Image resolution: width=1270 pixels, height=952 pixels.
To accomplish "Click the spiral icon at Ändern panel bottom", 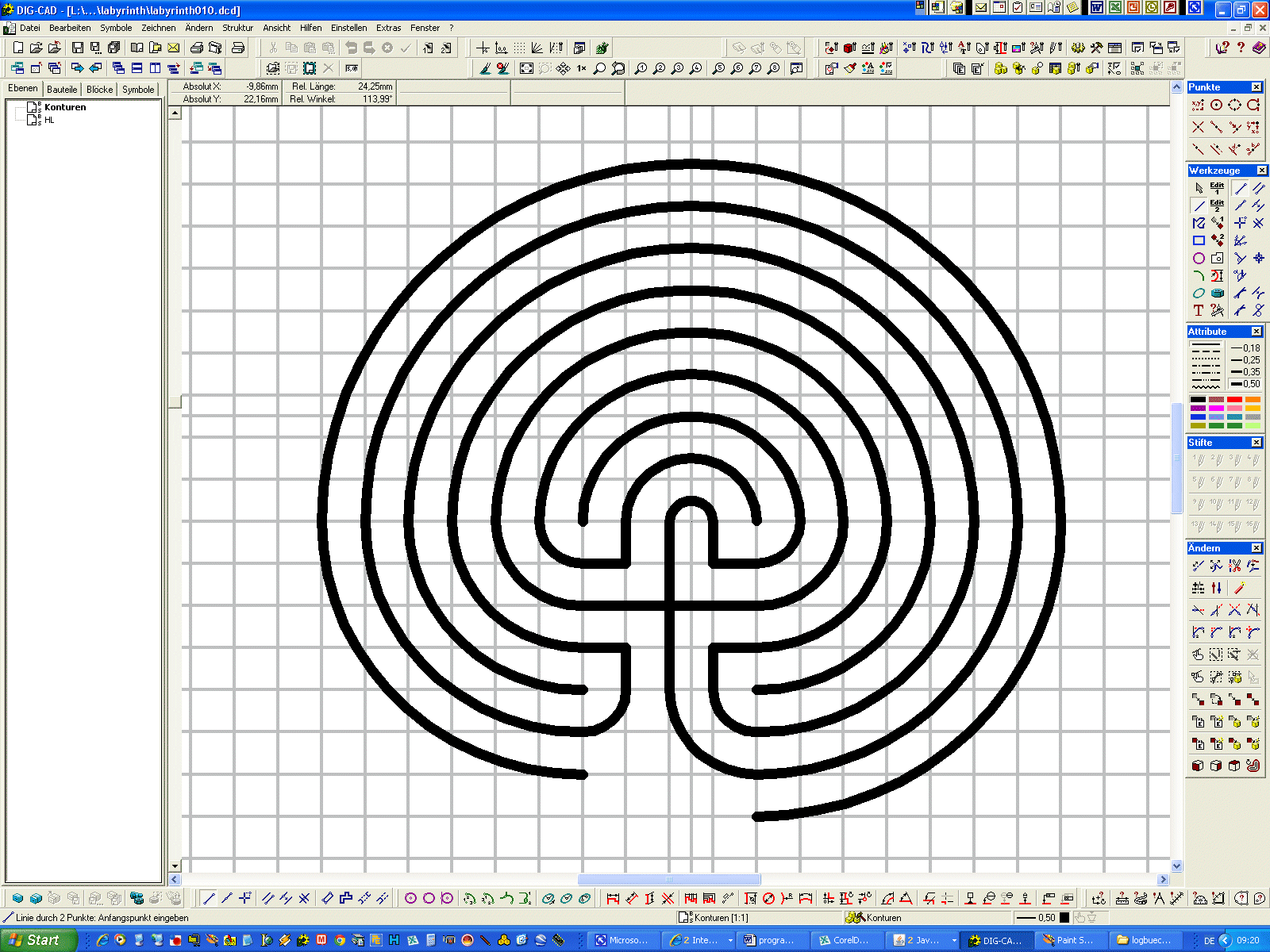I will point(1253,766).
